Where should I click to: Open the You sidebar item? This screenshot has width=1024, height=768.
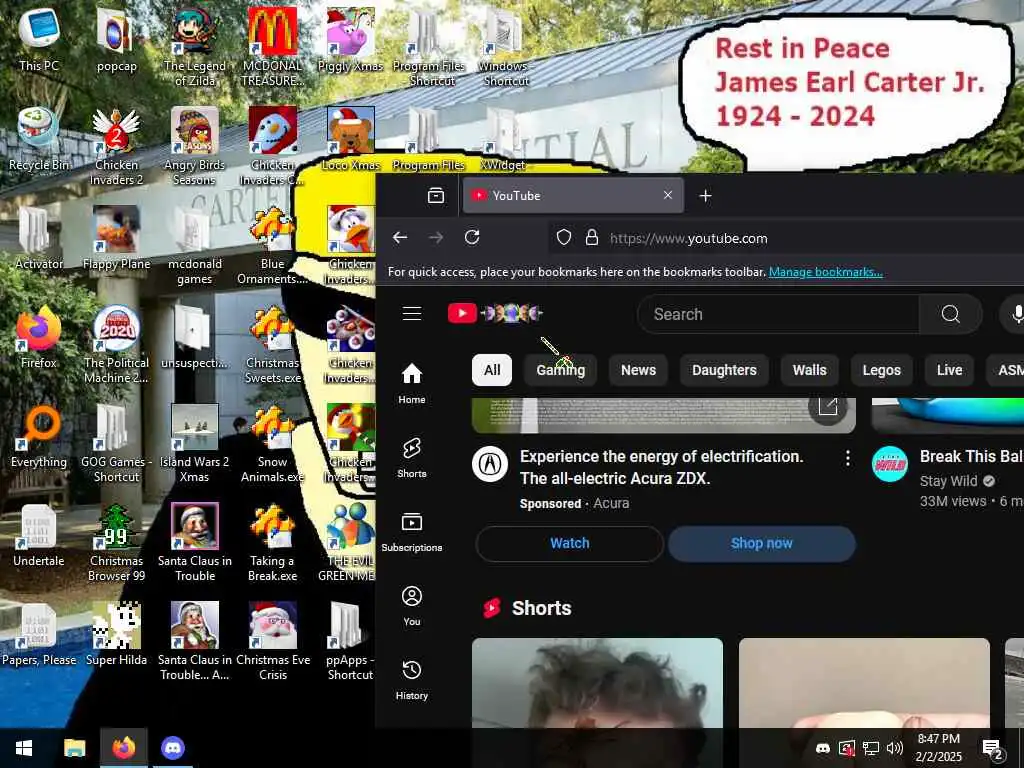[x=411, y=605]
